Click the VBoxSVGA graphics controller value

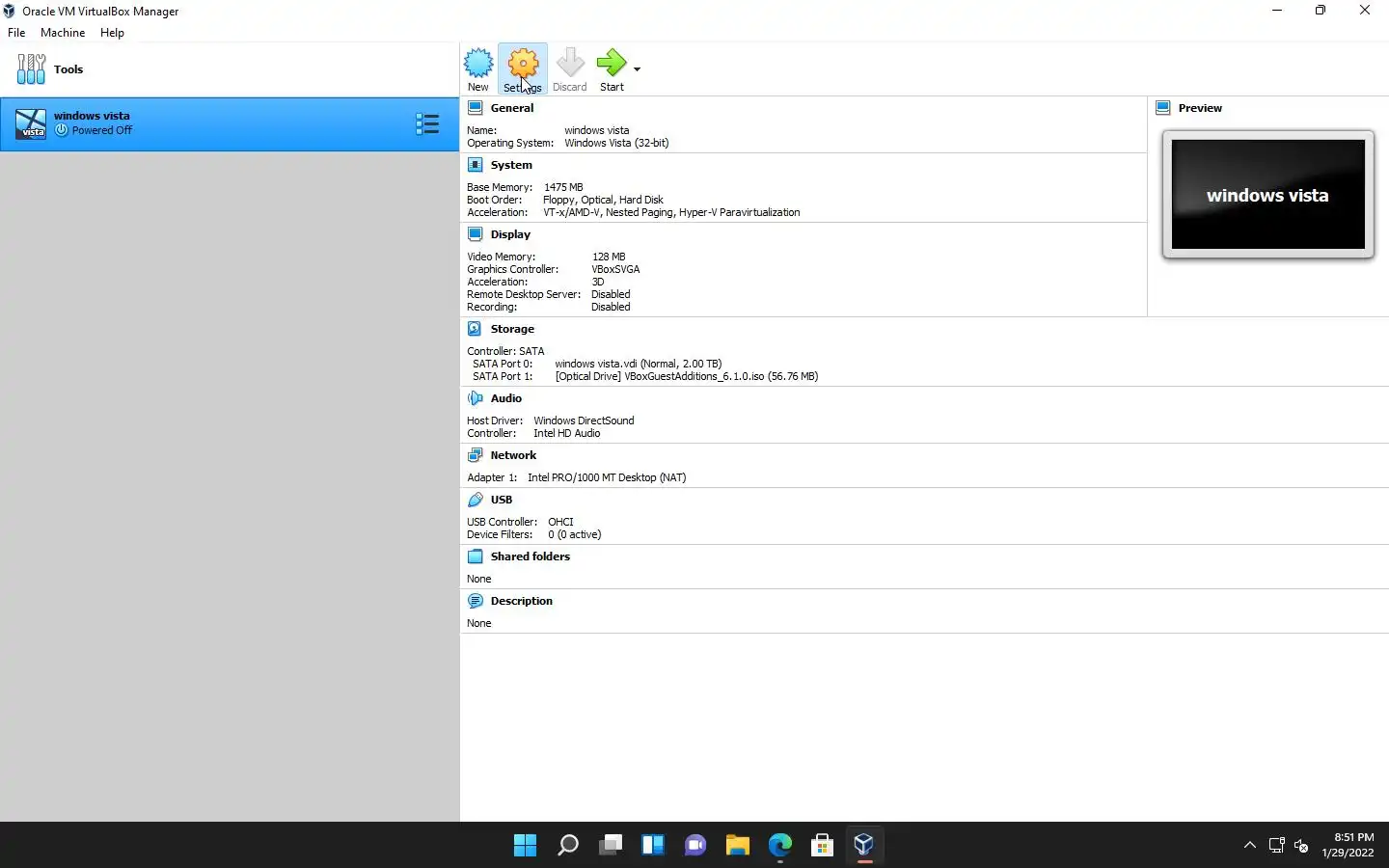[x=615, y=269]
